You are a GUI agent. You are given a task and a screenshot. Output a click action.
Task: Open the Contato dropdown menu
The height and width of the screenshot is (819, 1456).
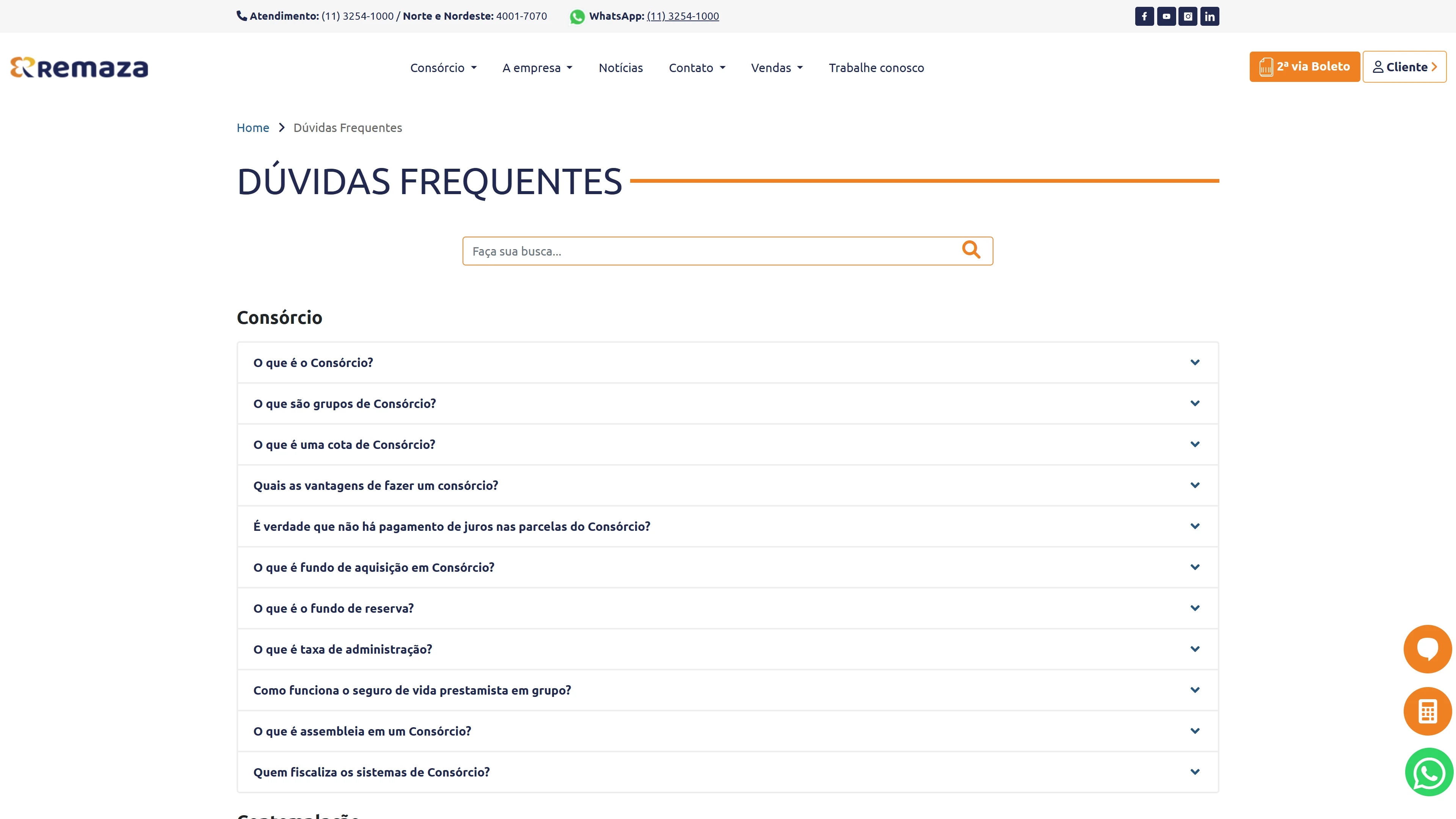pyautogui.click(x=697, y=68)
